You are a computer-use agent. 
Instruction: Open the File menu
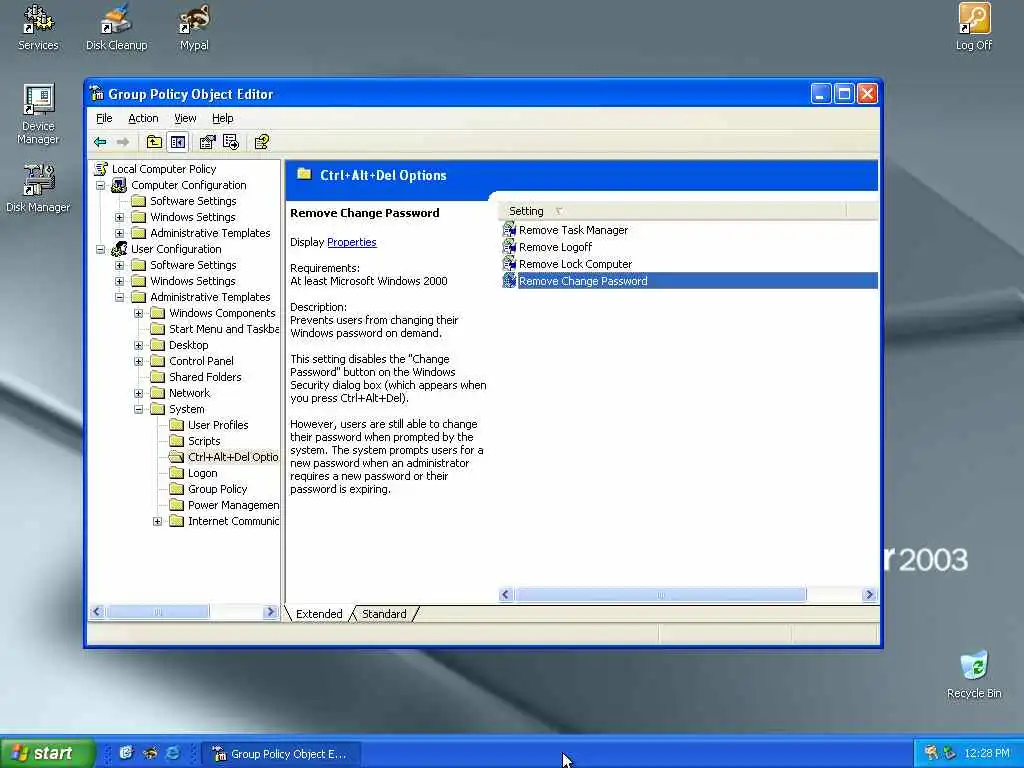pos(104,118)
